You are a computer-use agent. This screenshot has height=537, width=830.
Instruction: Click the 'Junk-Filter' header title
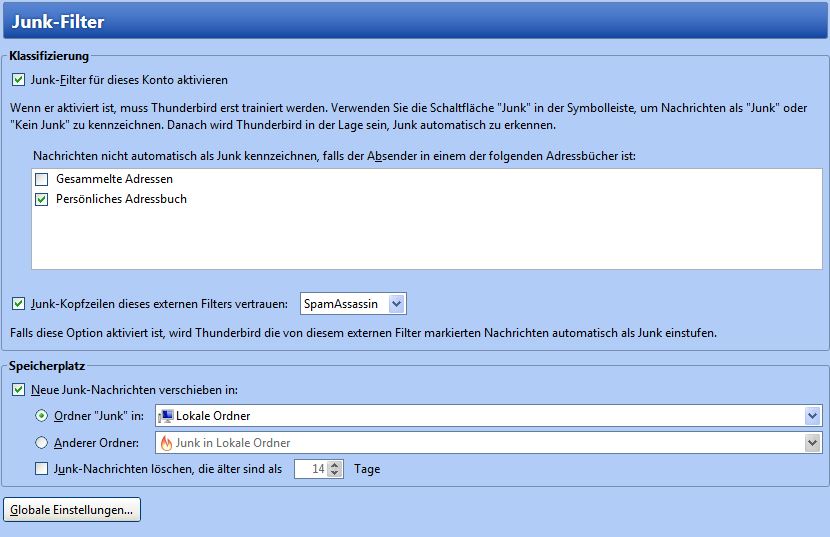[x=58, y=22]
